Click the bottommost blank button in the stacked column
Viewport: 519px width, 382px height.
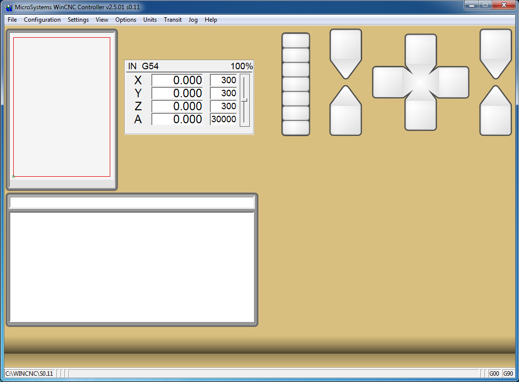tap(296, 128)
